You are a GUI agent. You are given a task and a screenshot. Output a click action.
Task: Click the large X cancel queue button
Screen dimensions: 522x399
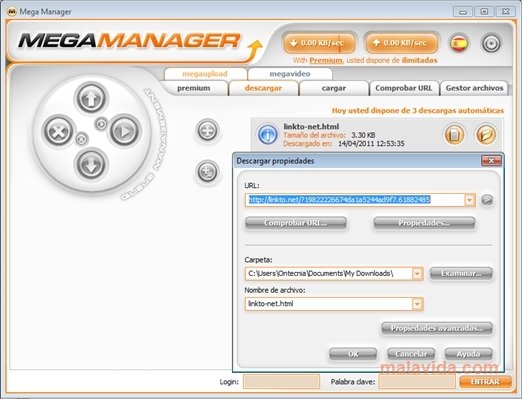(58, 131)
